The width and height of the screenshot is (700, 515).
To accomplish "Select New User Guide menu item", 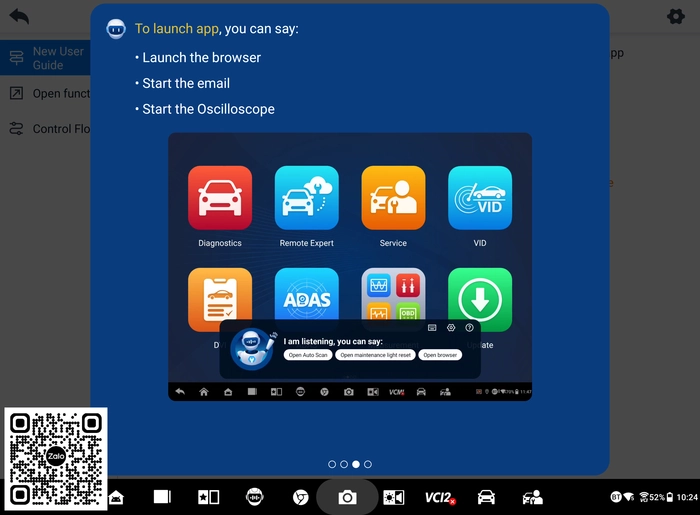I will coord(45,58).
